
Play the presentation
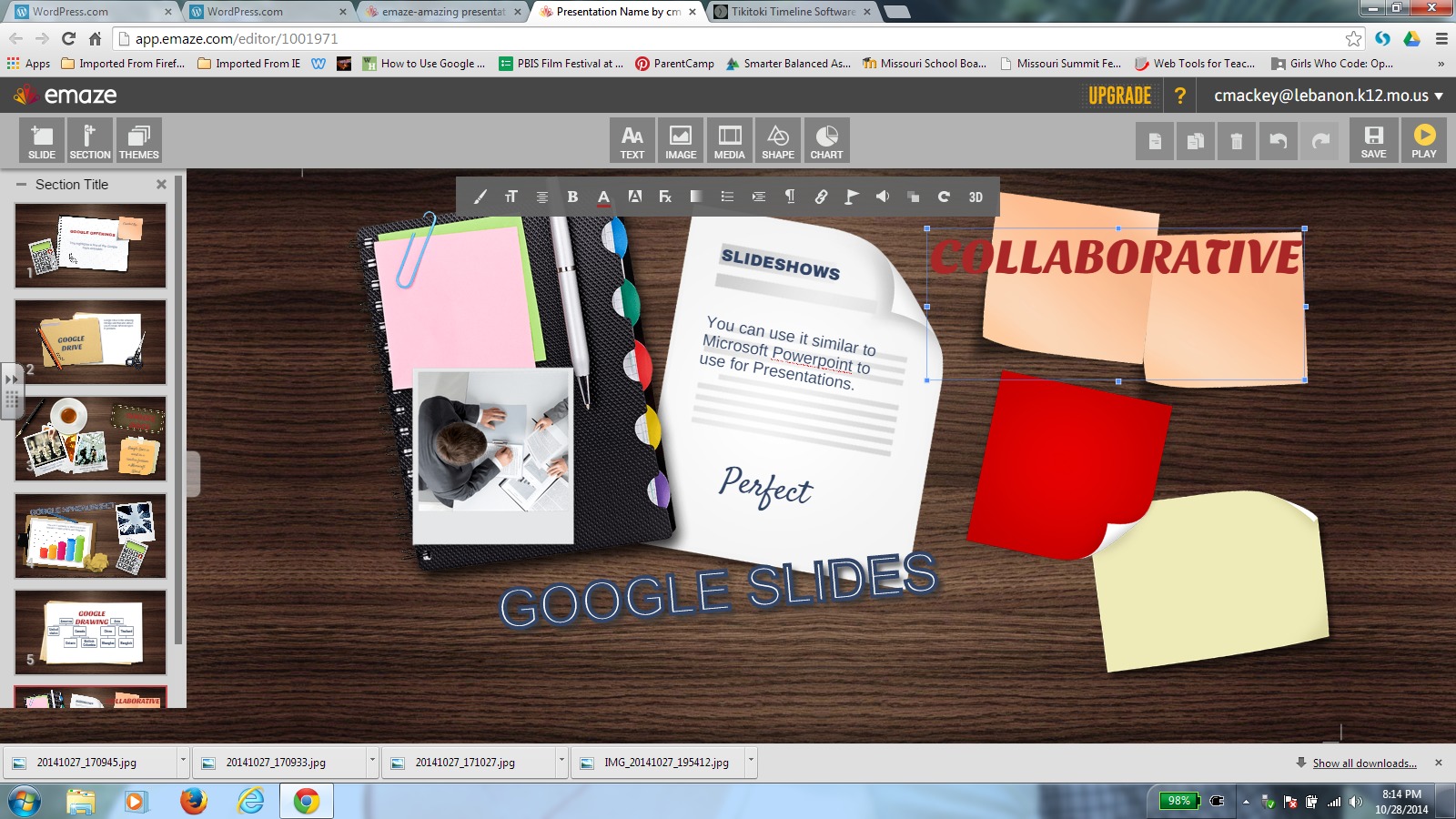pyautogui.click(x=1424, y=140)
